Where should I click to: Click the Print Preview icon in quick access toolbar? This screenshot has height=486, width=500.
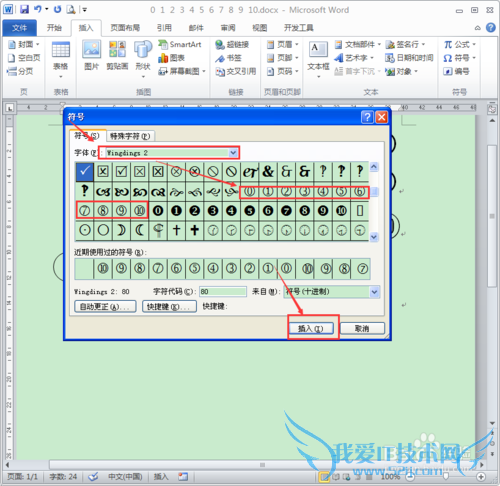click(x=70, y=9)
